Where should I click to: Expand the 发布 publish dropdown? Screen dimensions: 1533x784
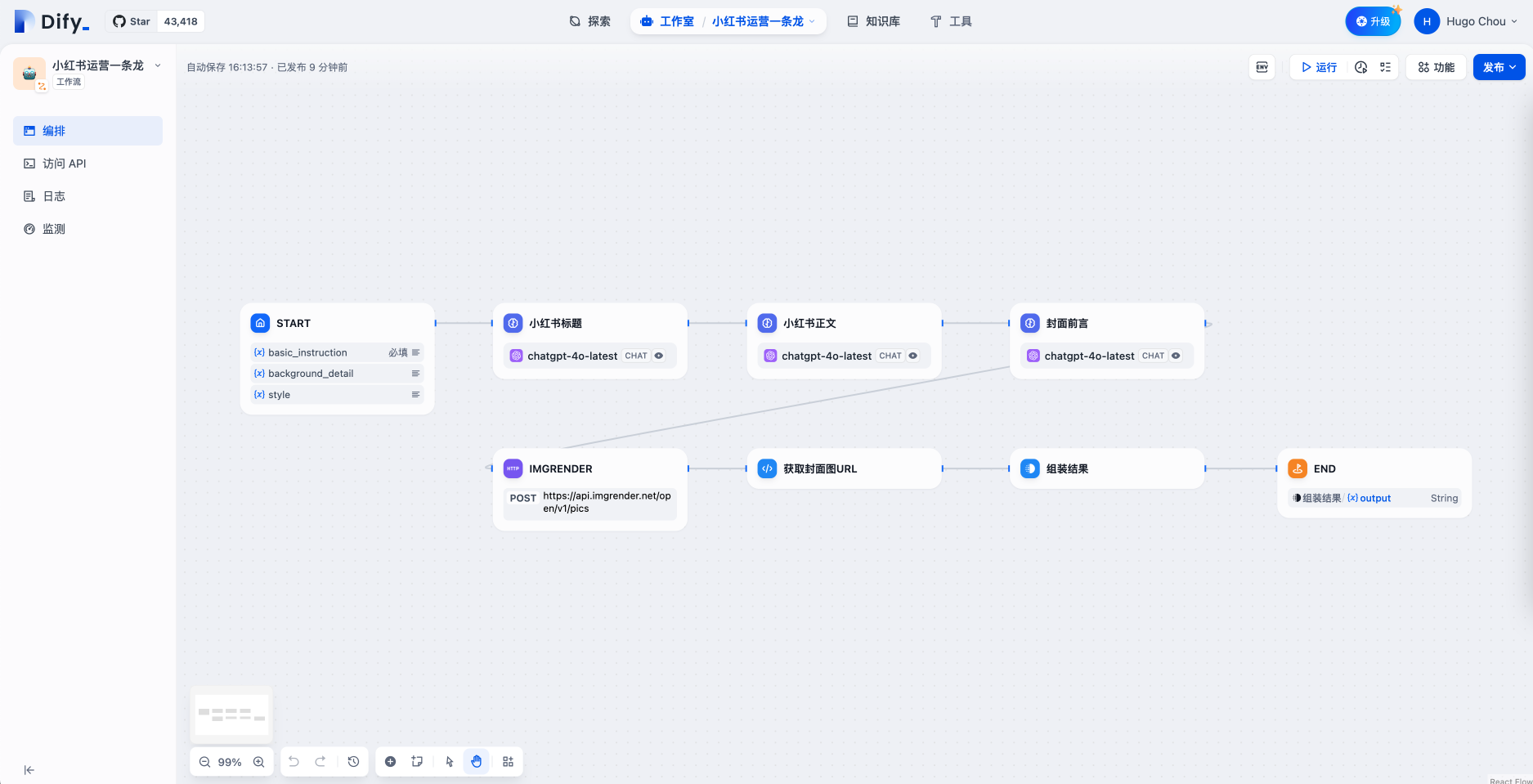tap(1499, 67)
